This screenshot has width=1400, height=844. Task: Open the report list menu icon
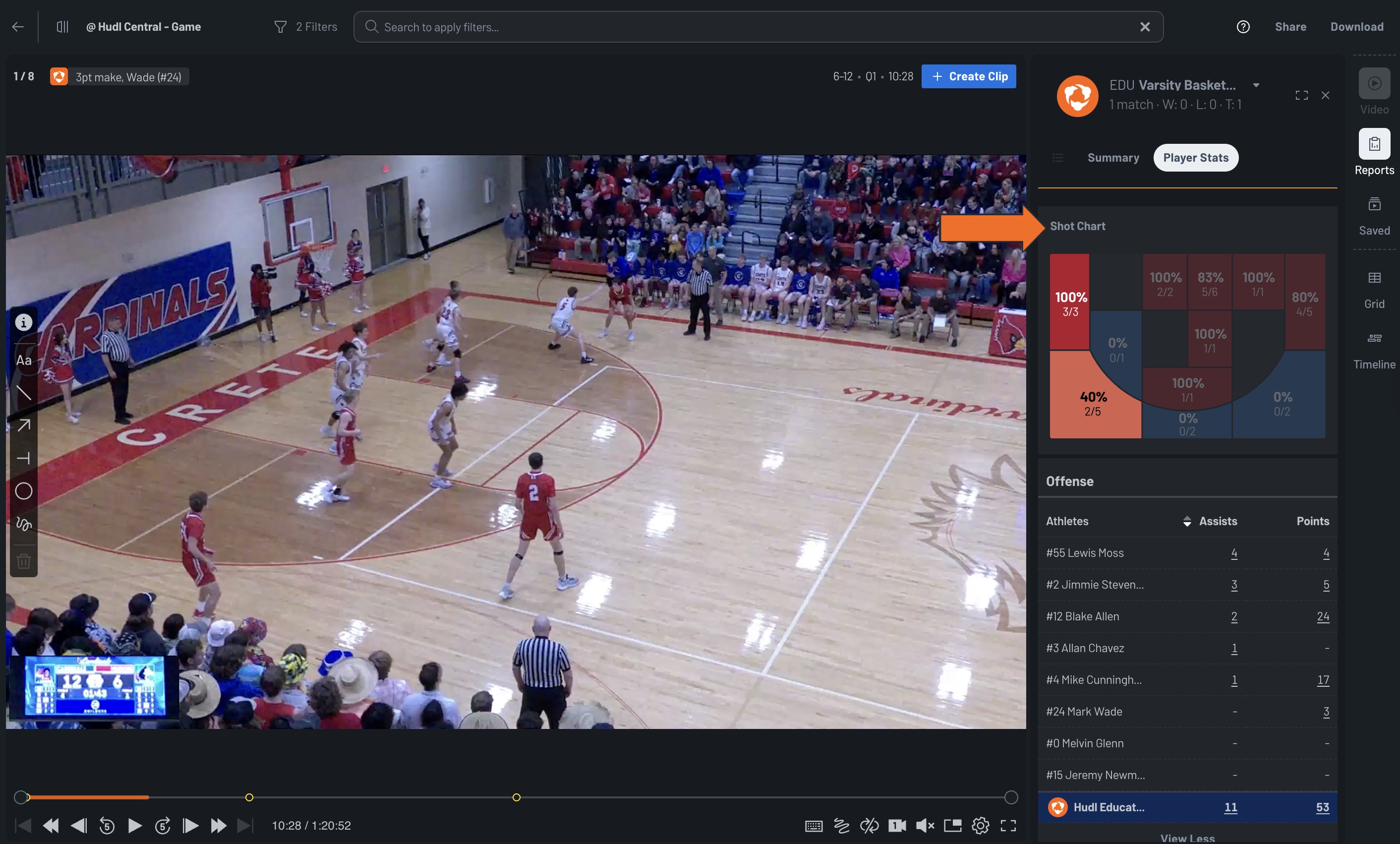[x=1058, y=157]
